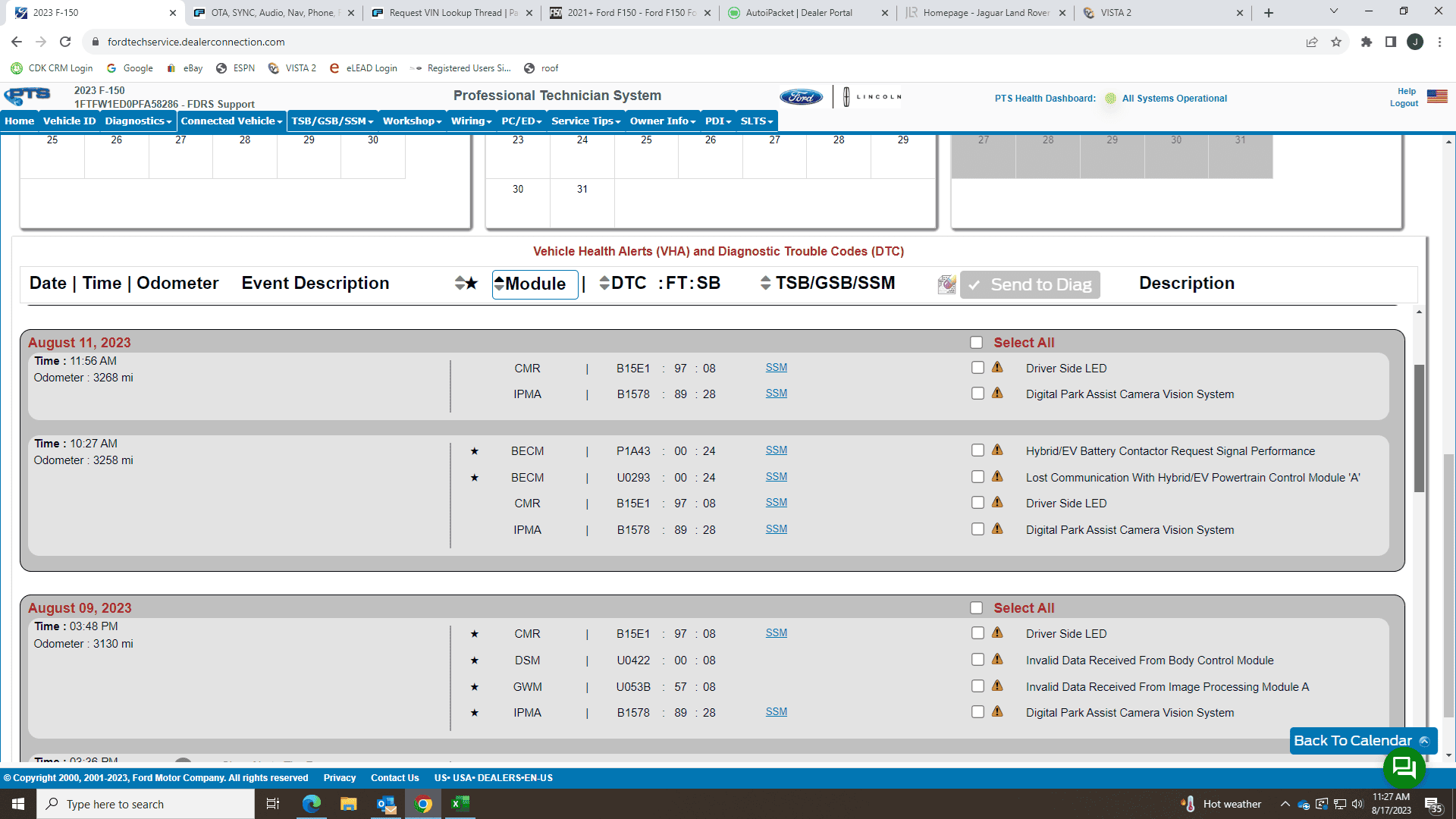This screenshot has width=1456, height=819.
Task: Tick the checkbox for P1A43 Hybrid/EV Battery Contactor
Action: (x=977, y=450)
